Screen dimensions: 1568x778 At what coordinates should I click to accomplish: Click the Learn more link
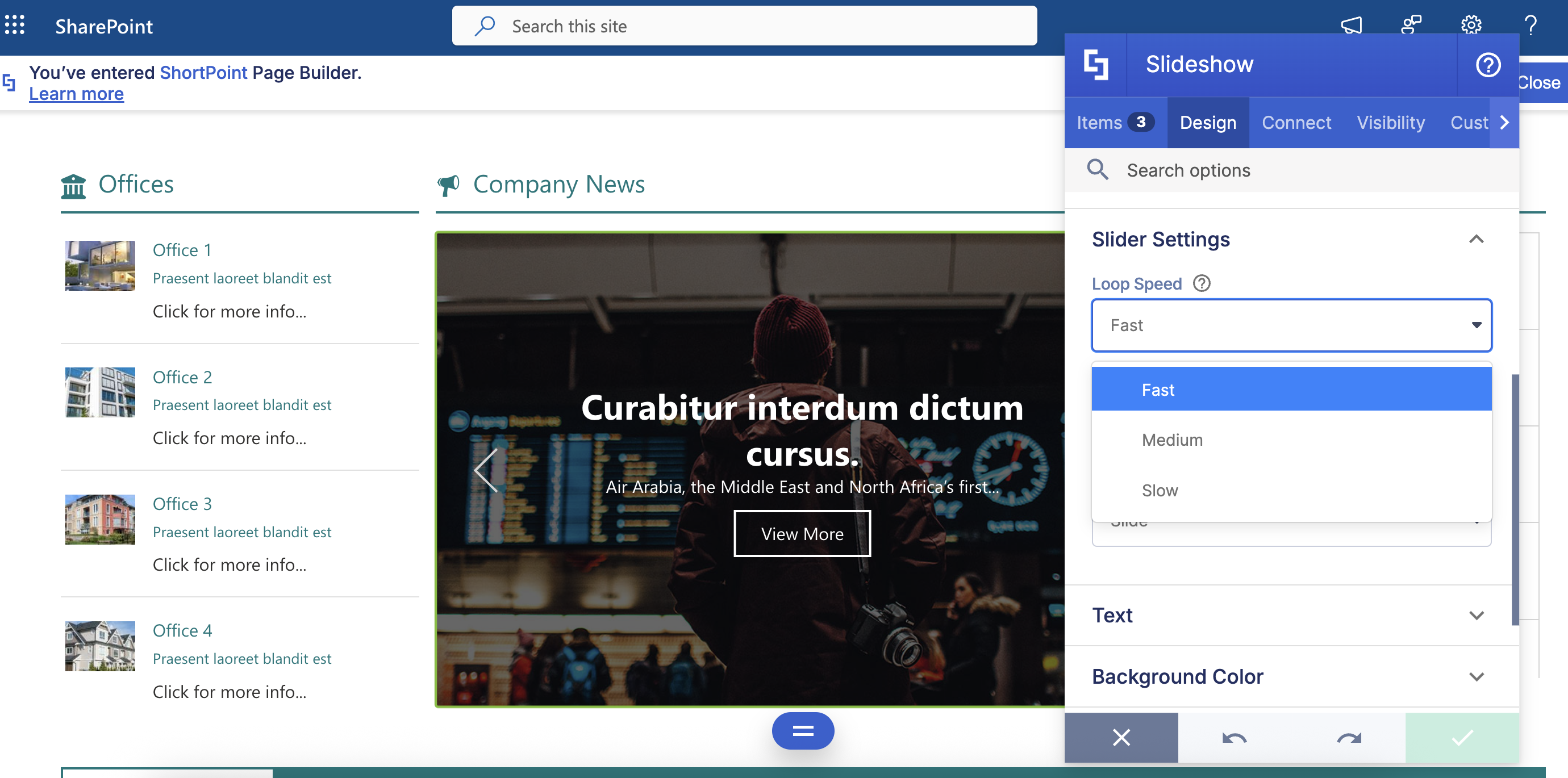(76, 94)
